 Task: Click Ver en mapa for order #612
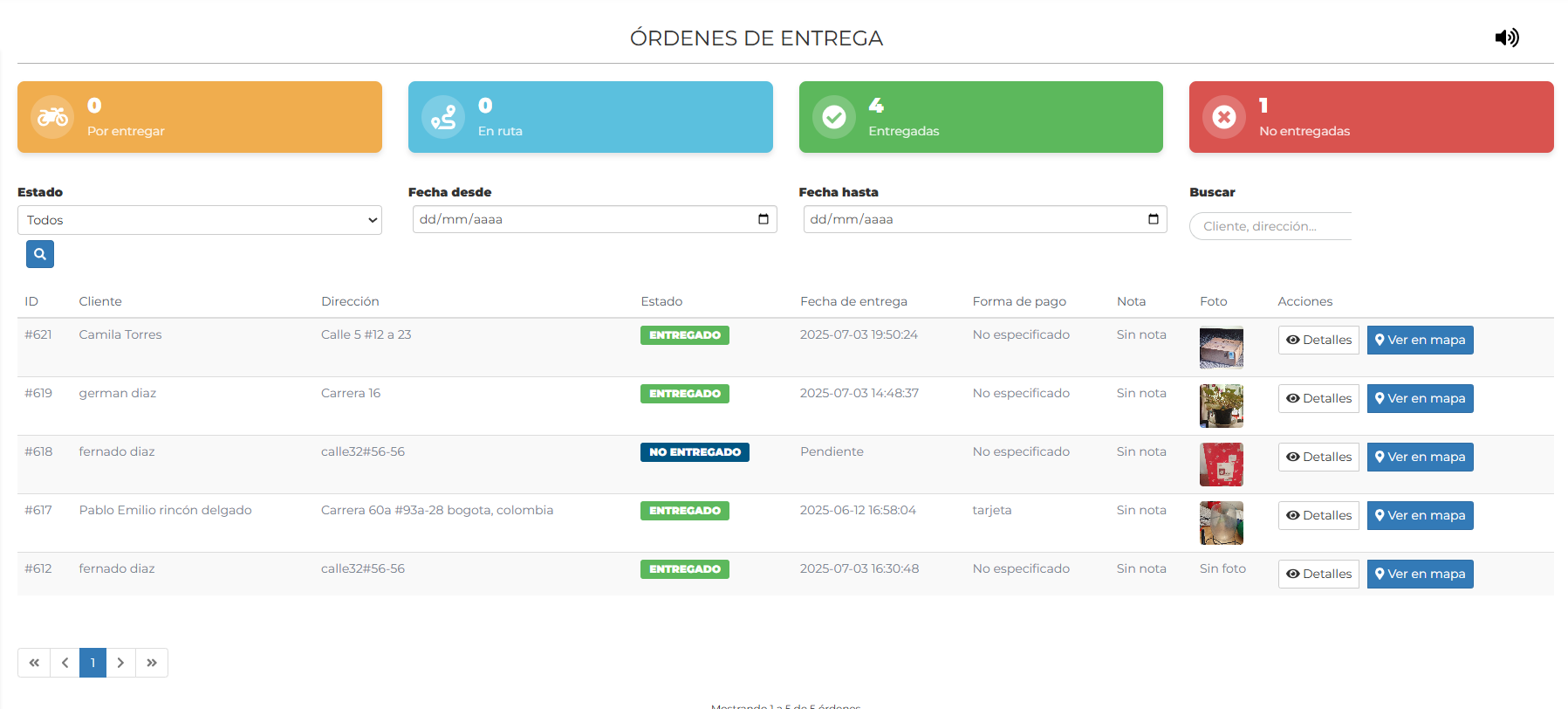[1421, 574]
